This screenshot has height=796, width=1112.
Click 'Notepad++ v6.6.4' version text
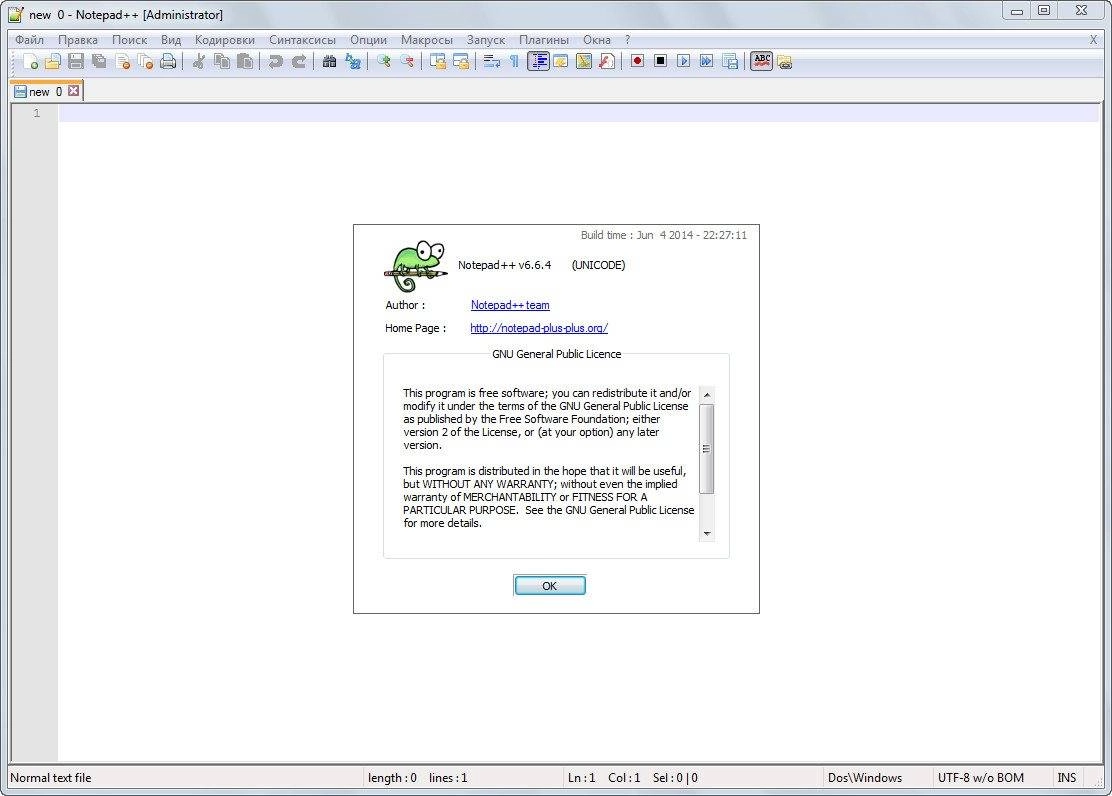point(504,265)
